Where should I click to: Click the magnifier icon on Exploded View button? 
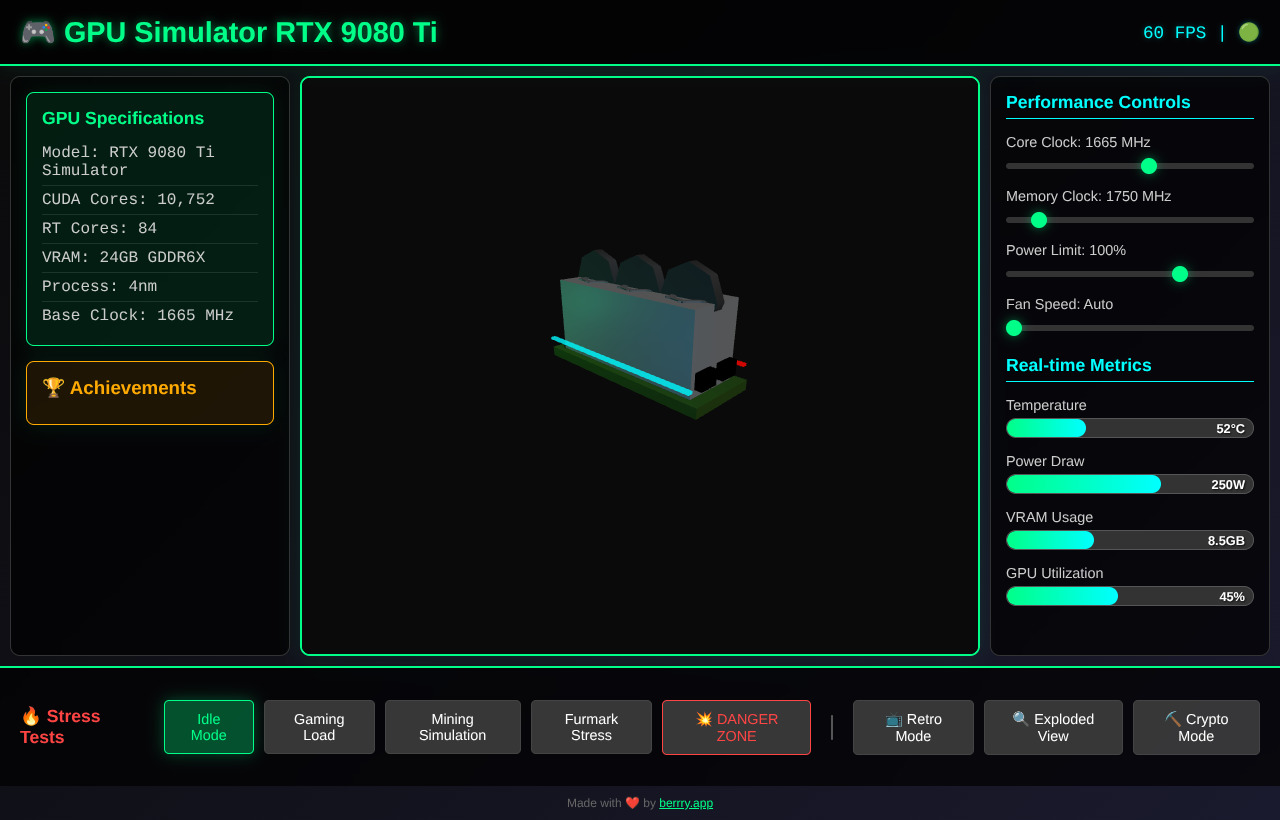(1020, 718)
